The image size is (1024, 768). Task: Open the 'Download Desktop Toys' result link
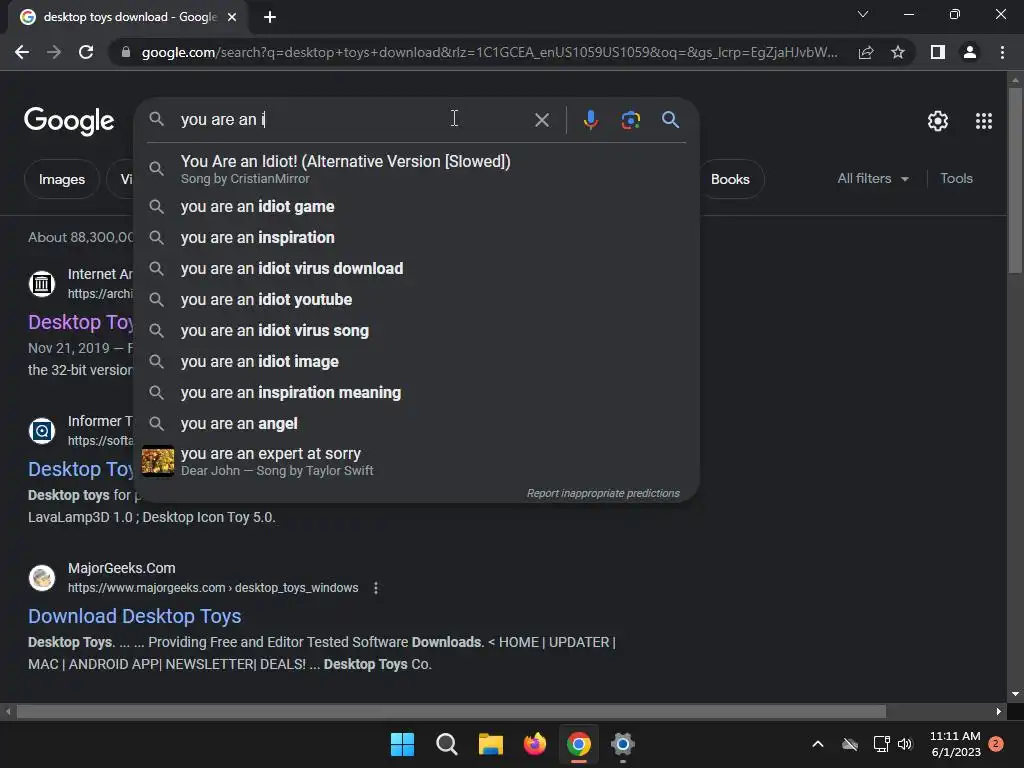tap(135, 616)
